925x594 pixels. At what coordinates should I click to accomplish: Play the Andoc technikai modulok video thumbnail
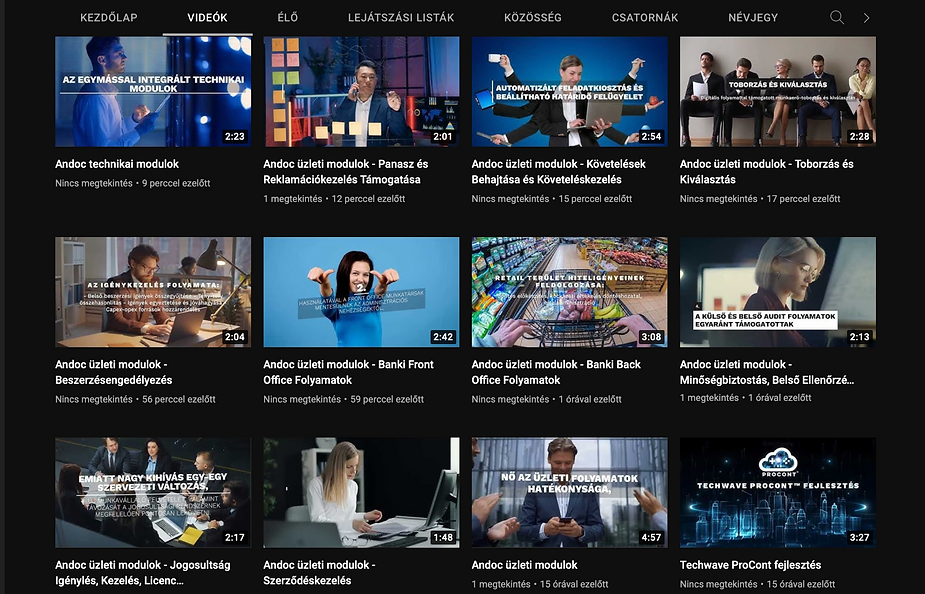click(x=153, y=92)
